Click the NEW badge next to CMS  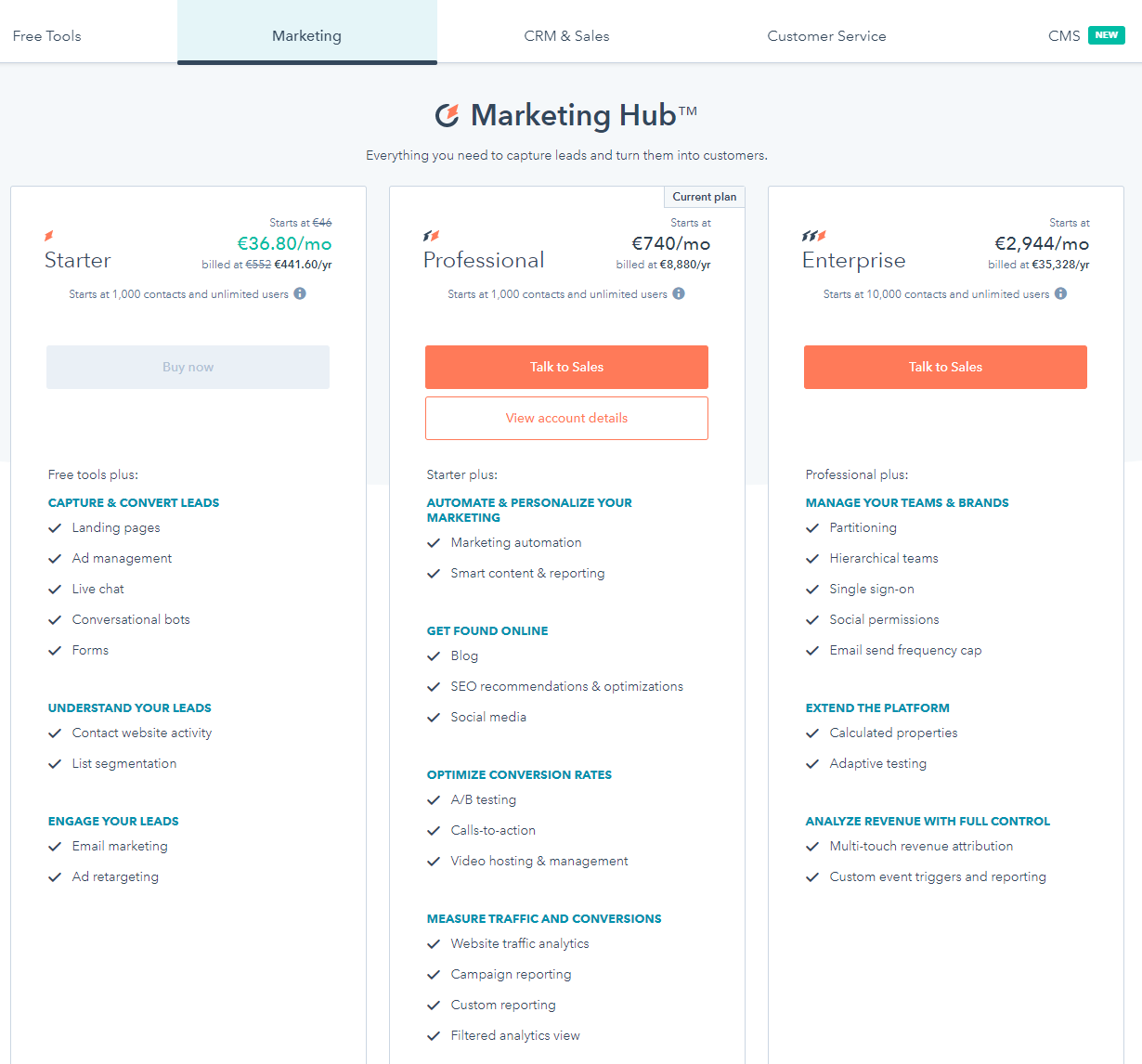pyautogui.click(x=1106, y=35)
